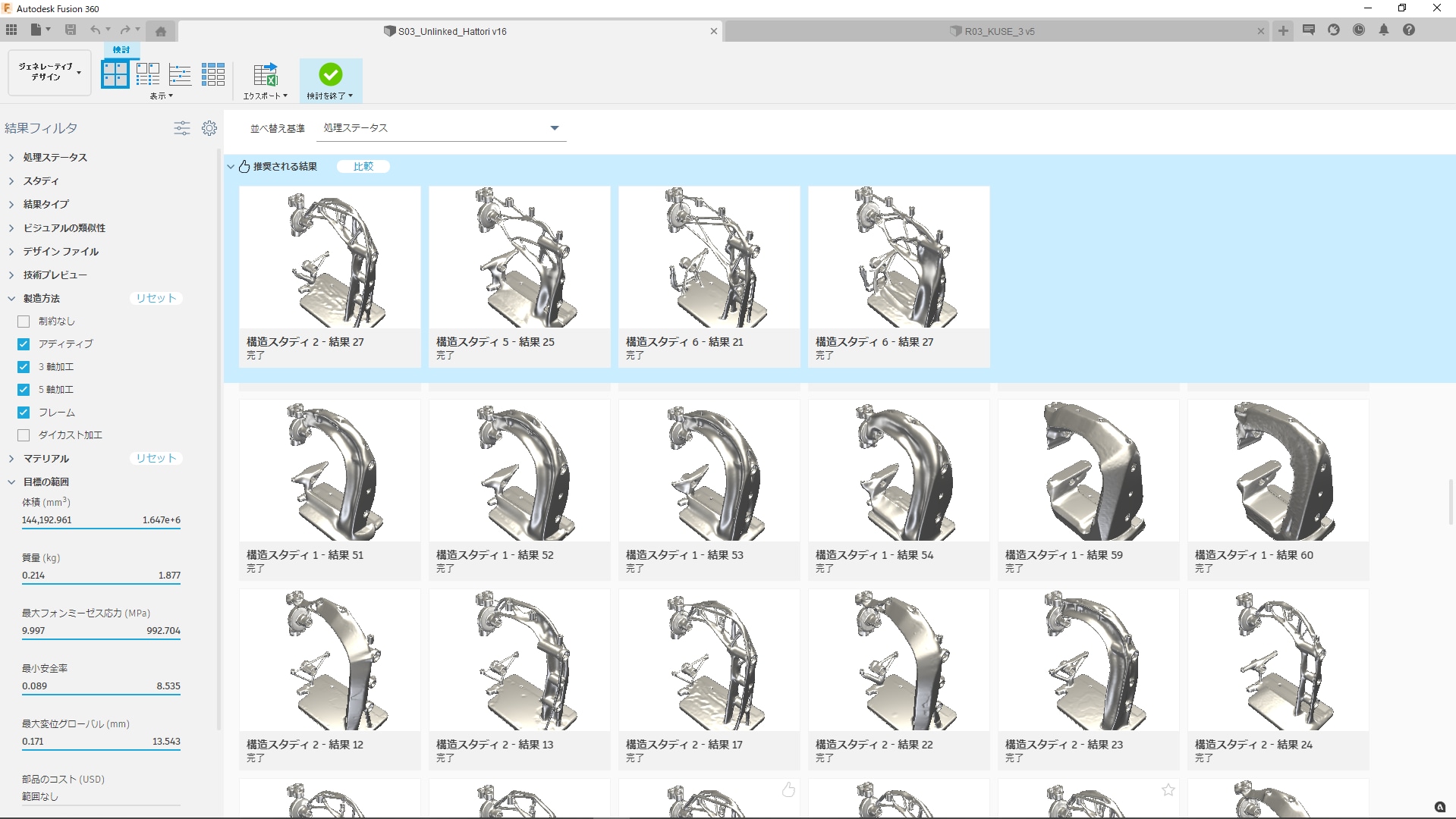This screenshot has width=1456, height=819.
Task: Open the 表示 display menu
Action: click(x=161, y=96)
